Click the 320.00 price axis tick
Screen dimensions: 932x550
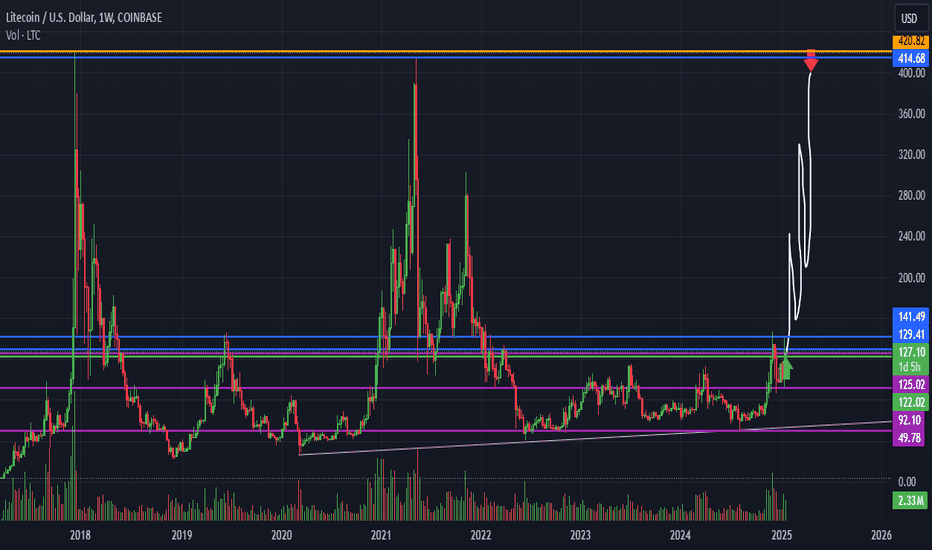911,155
